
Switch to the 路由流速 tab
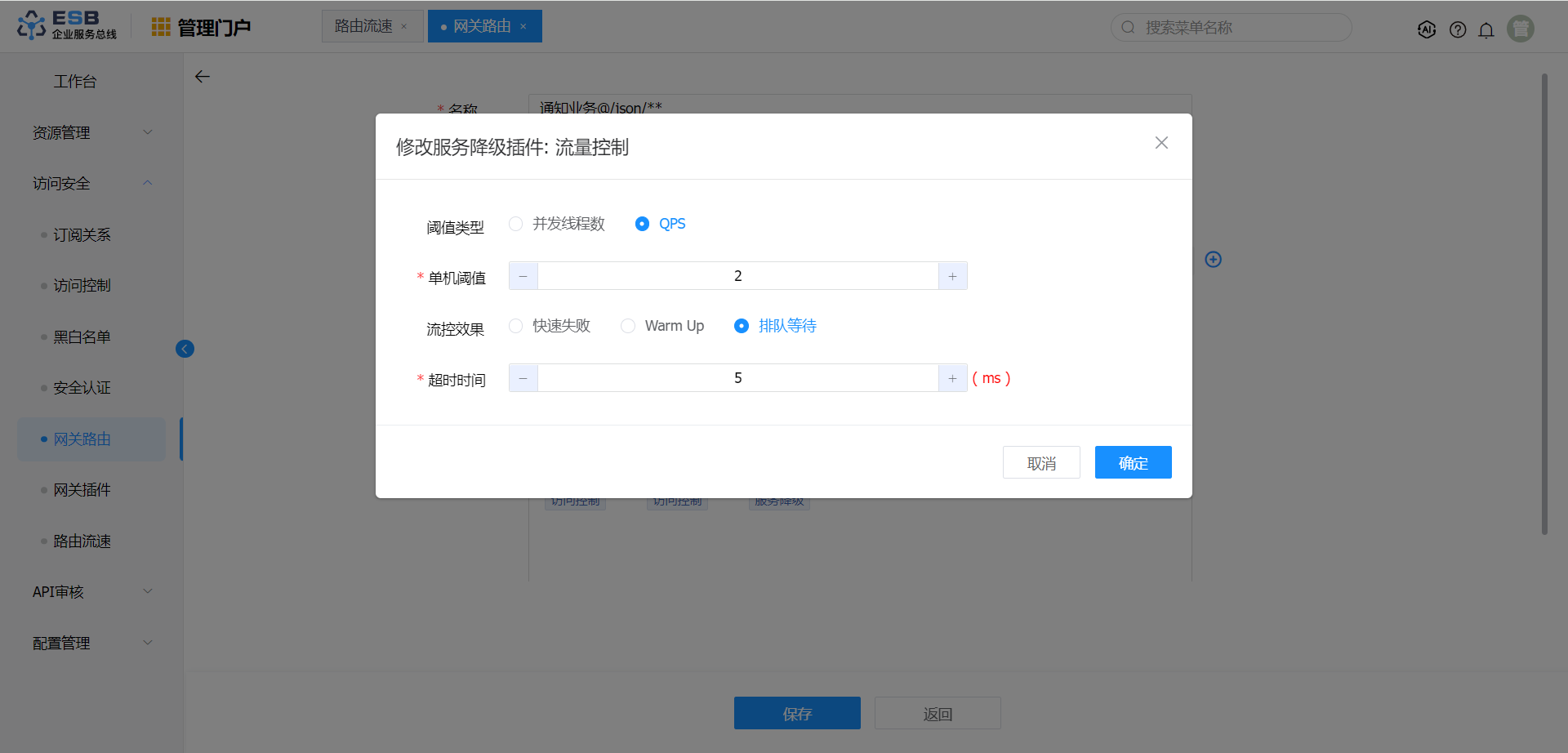(x=364, y=26)
